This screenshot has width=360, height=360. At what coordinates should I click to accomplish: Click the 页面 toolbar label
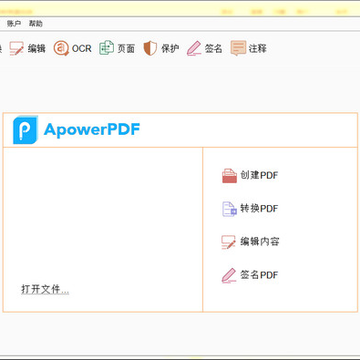coord(126,49)
